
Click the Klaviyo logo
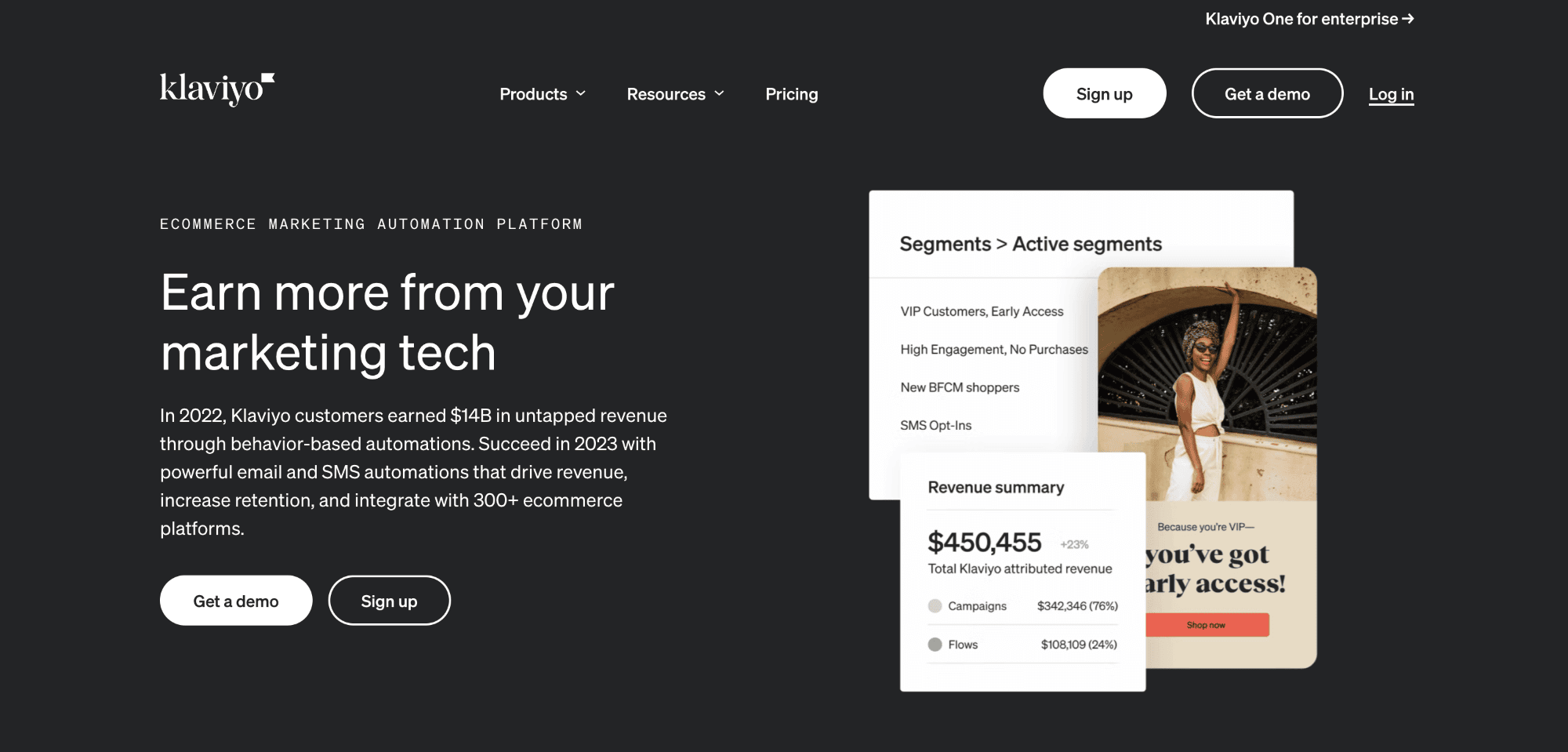217,89
